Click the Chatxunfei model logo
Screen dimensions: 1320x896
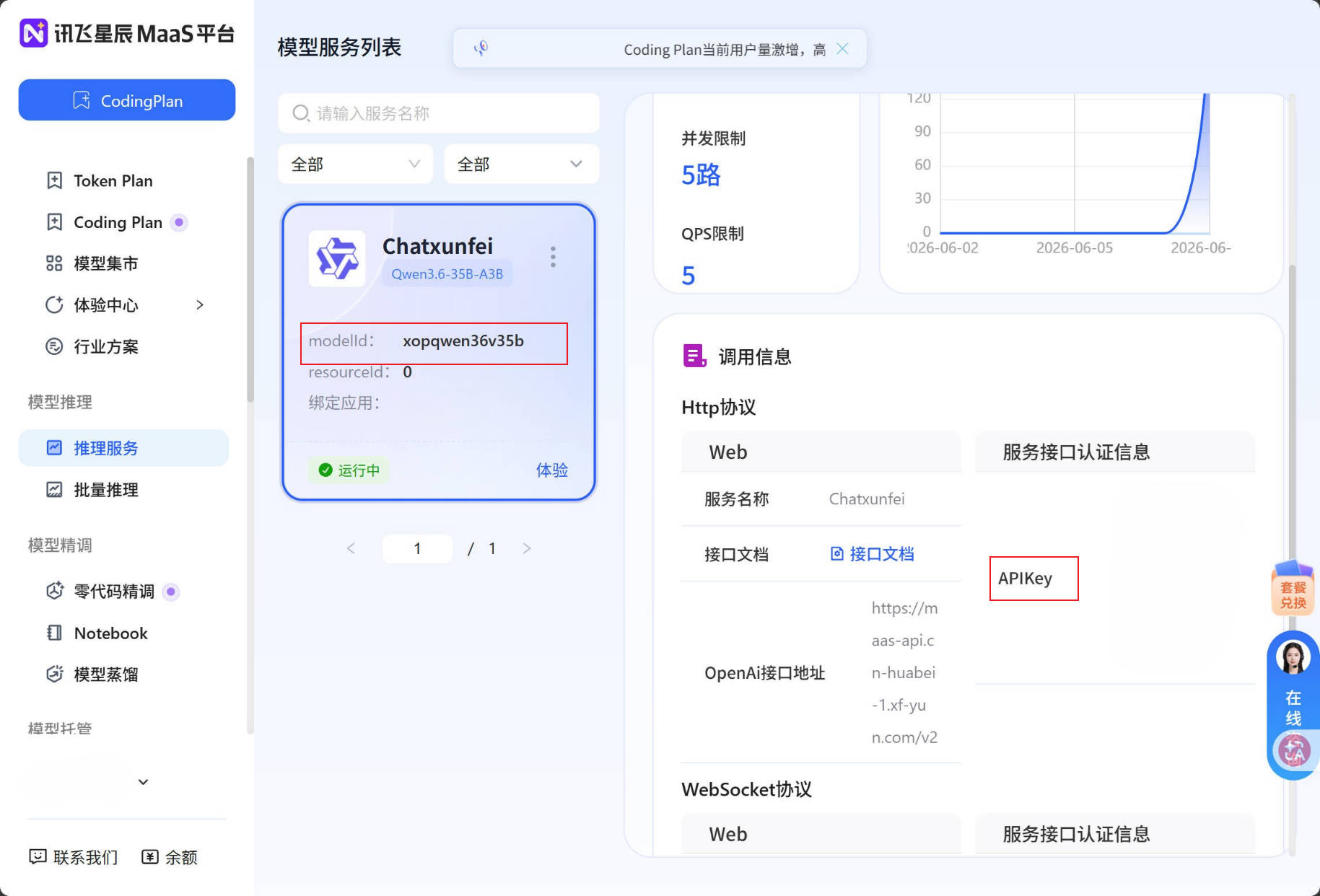(x=337, y=258)
